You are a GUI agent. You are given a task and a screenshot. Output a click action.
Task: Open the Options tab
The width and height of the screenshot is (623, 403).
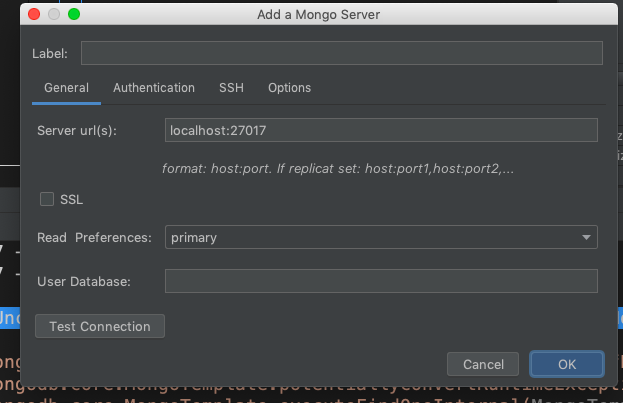pyautogui.click(x=290, y=88)
